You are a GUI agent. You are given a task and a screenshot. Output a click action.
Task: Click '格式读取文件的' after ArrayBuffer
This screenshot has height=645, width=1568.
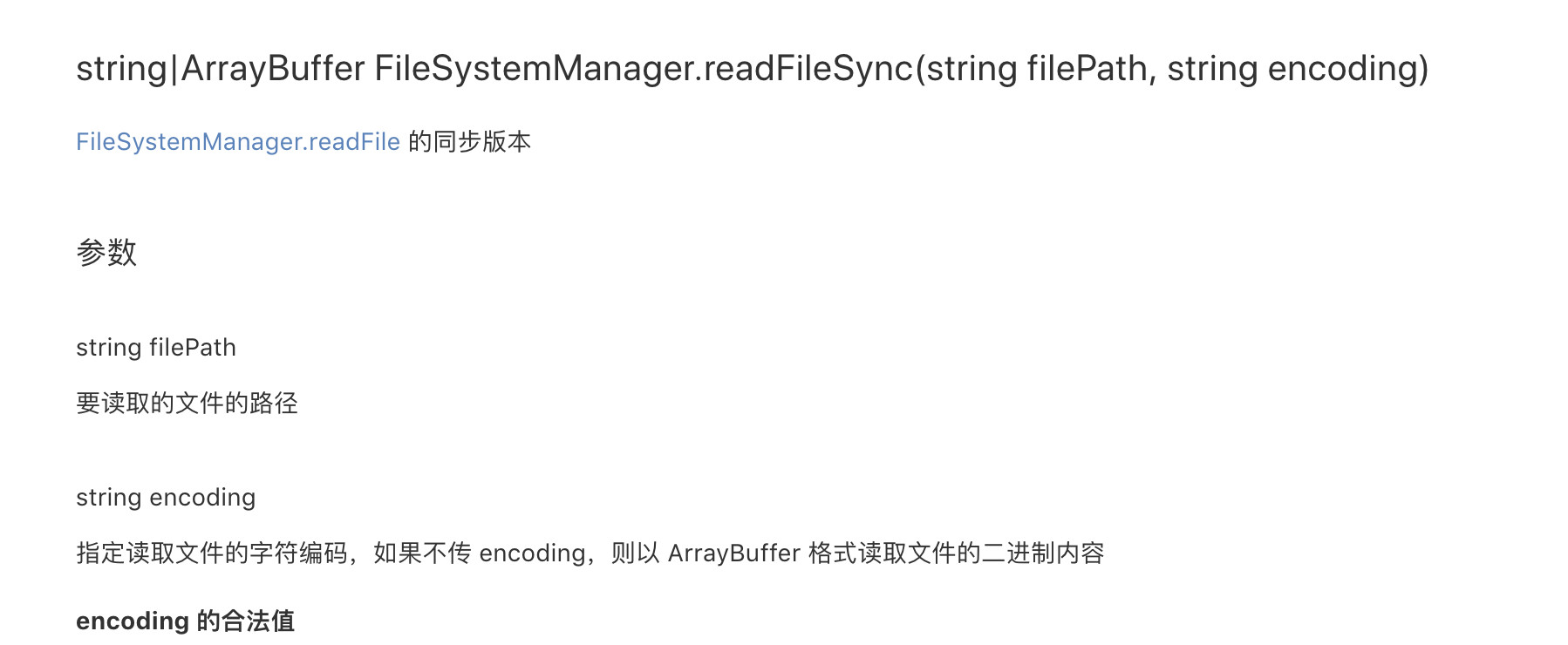(895, 553)
